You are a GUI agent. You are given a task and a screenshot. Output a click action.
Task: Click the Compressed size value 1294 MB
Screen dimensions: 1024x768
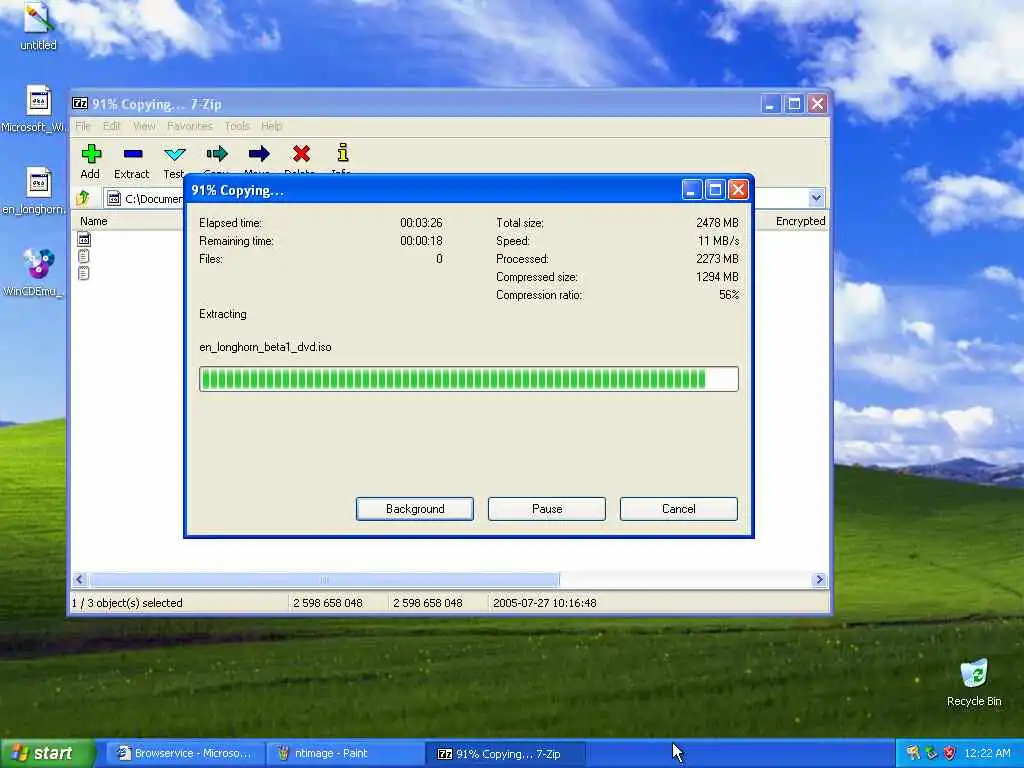[717, 277]
